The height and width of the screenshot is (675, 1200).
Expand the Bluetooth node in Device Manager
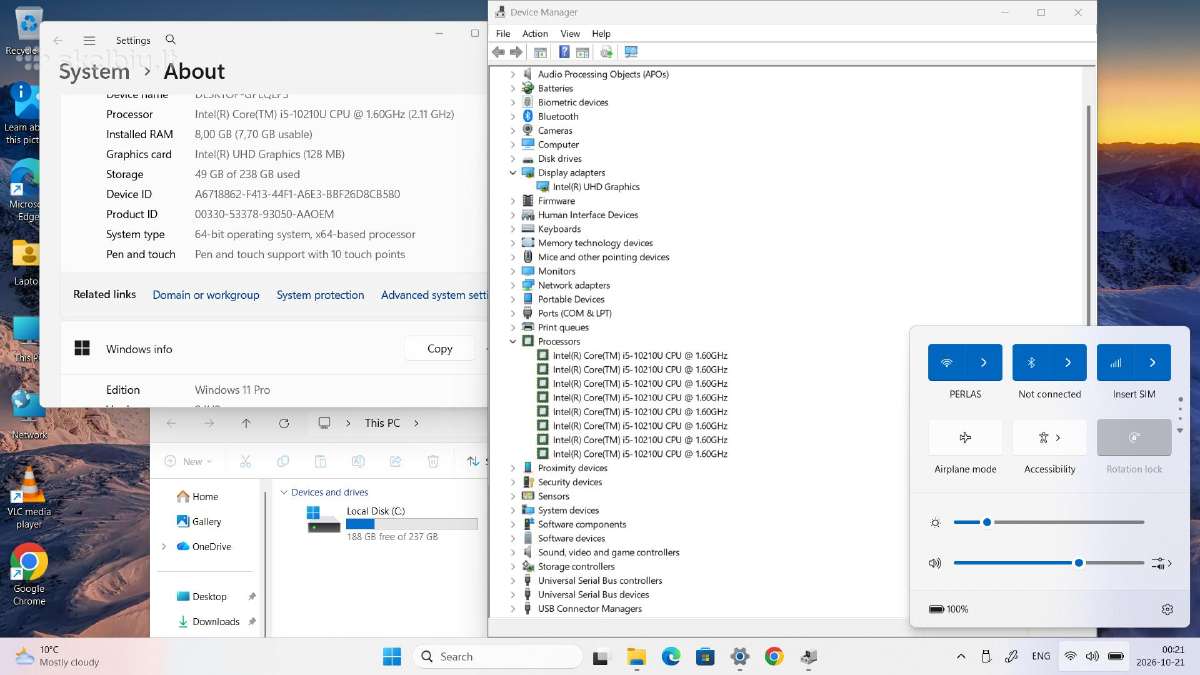tap(513, 117)
